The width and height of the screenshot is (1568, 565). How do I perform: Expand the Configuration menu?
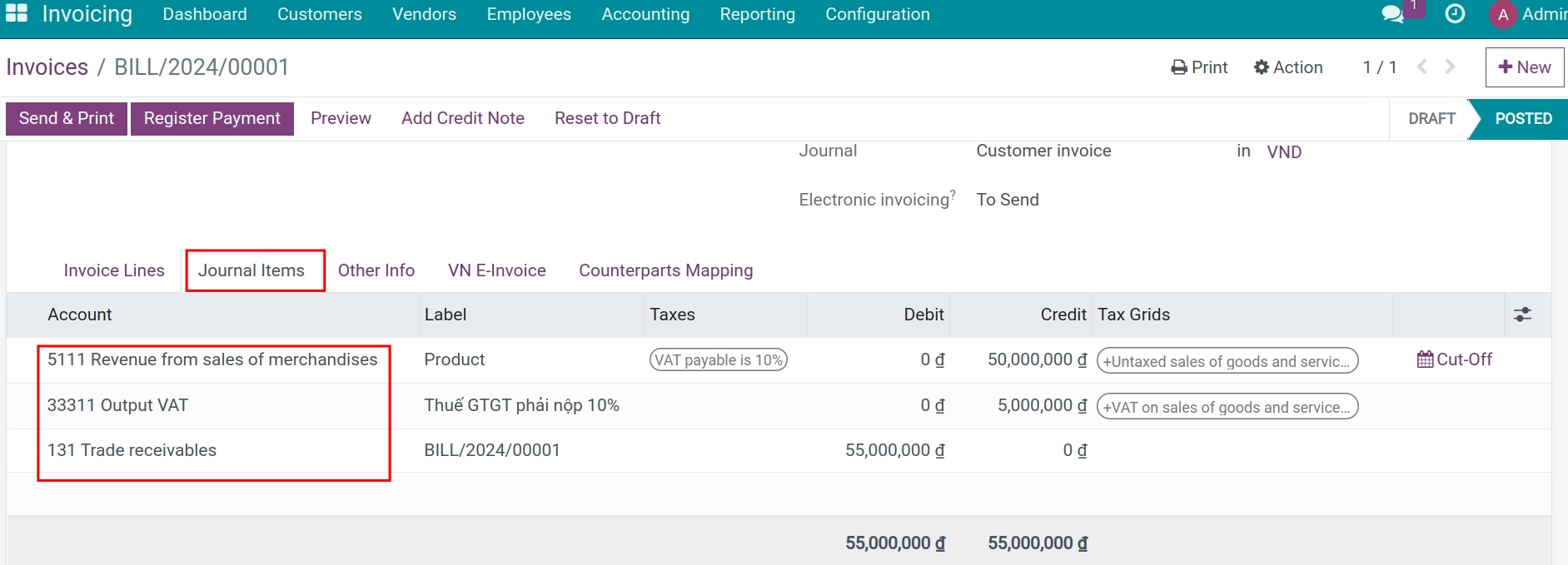coord(877,14)
